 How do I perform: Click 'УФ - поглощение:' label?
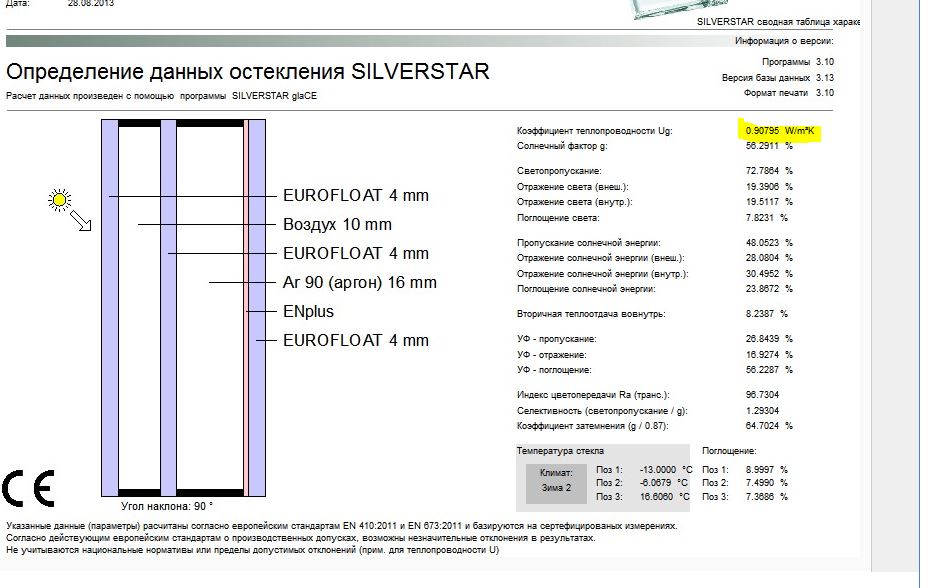coord(554,370)
